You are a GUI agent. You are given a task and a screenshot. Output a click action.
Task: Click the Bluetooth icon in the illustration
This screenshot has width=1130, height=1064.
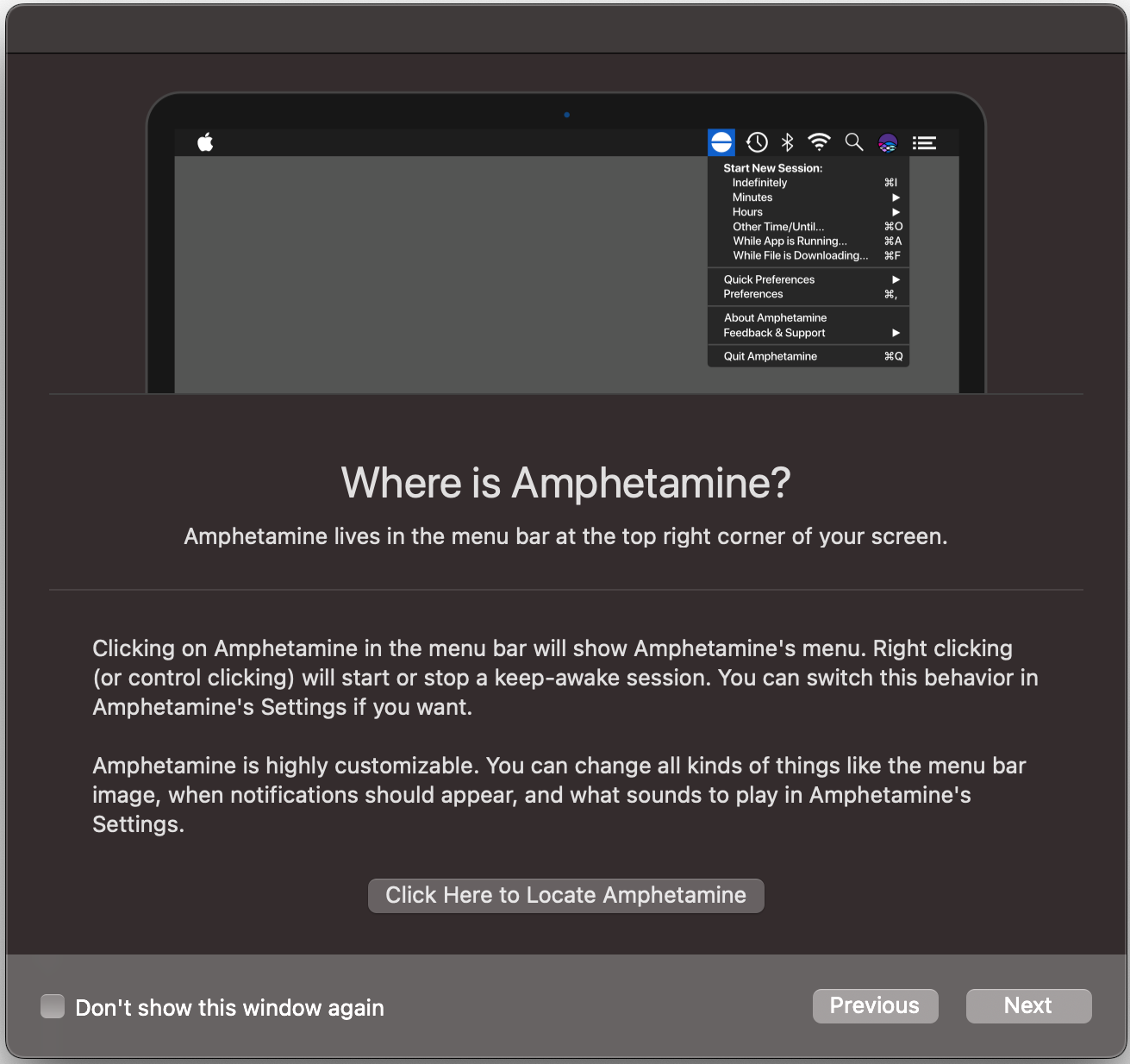pos(787,142)
